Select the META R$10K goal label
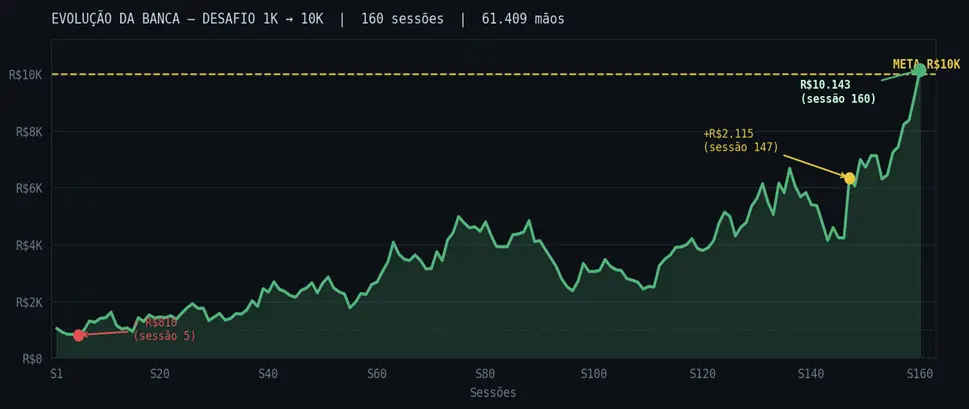Image resolution: width=969 pixels, height=409 pixels. tap(926, 64)
